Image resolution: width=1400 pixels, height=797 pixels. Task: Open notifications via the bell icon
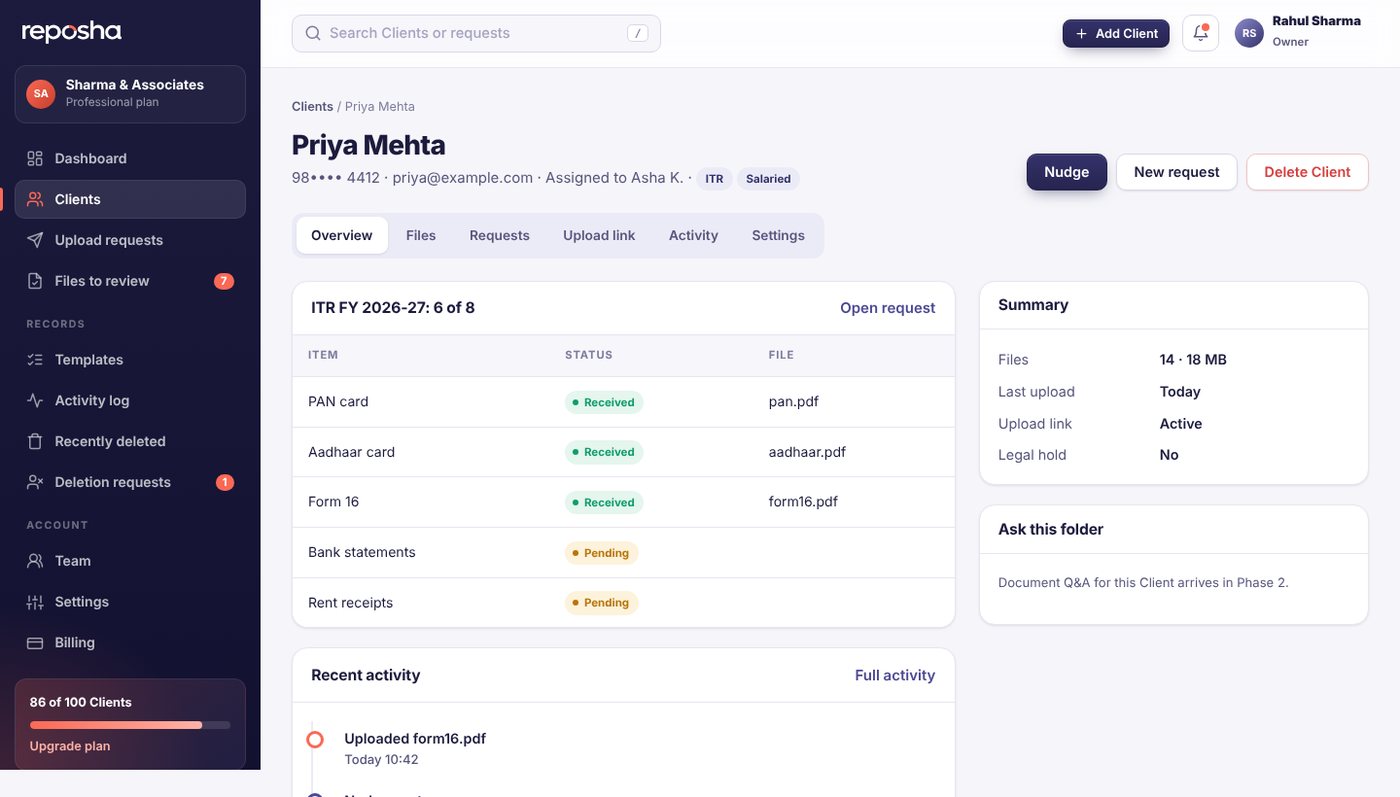[1200, 33]
